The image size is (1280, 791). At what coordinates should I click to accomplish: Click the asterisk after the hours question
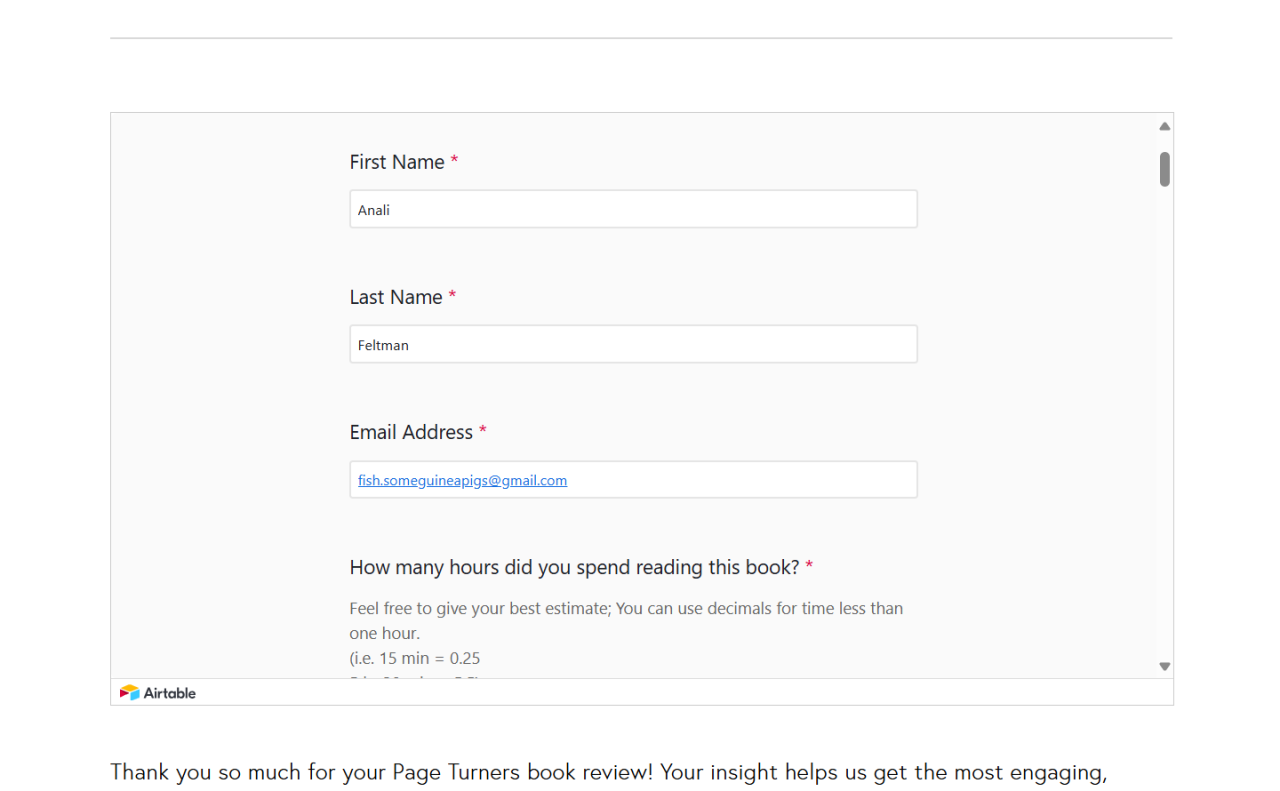(809, 567)
